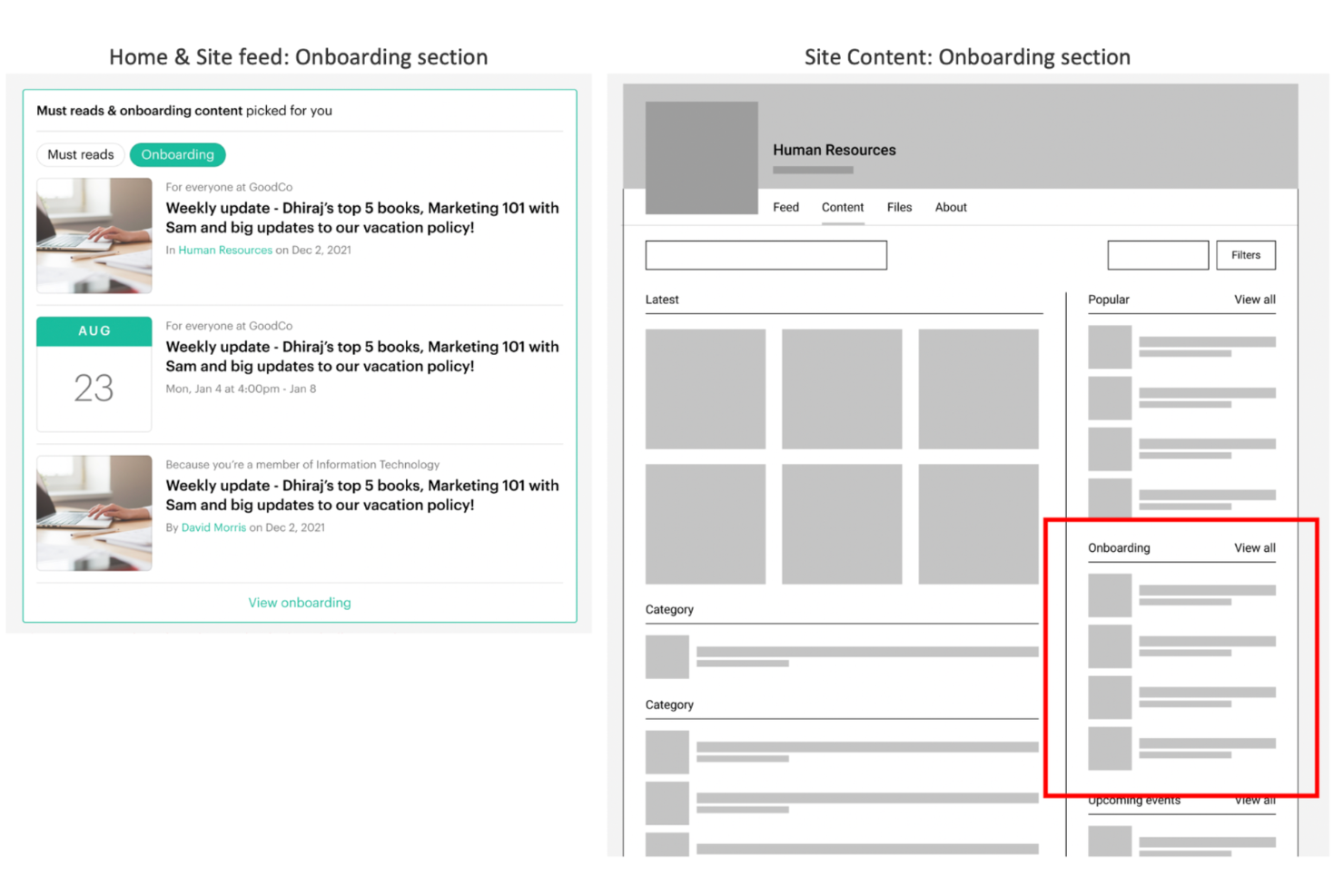
Task: Click the View onboarding link
Action: (x=299, y=602)
